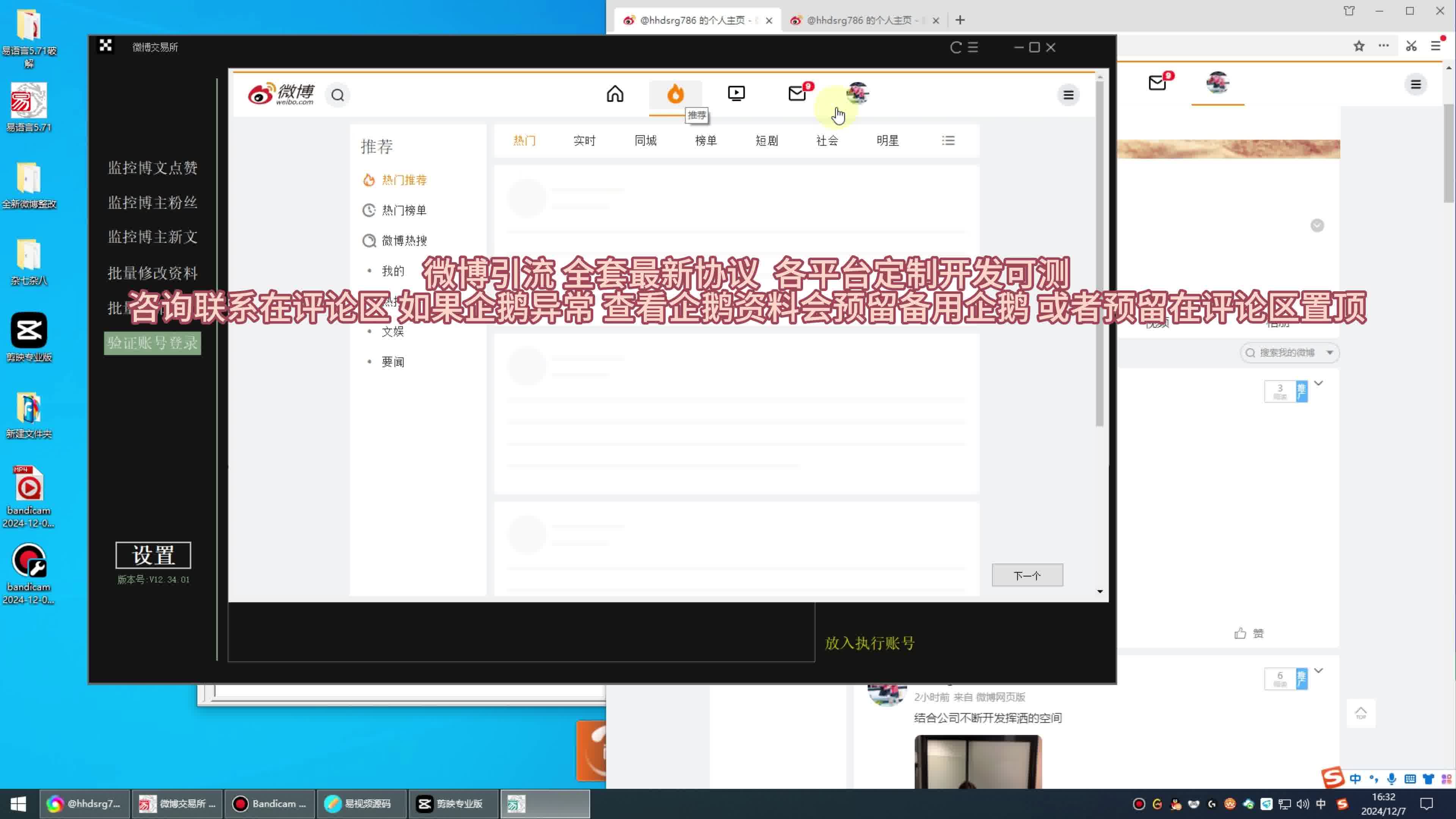Click the scissors screenshot icon in browser toolbar
Screen dimensions: 1456x819
[x=1411, y=46]
